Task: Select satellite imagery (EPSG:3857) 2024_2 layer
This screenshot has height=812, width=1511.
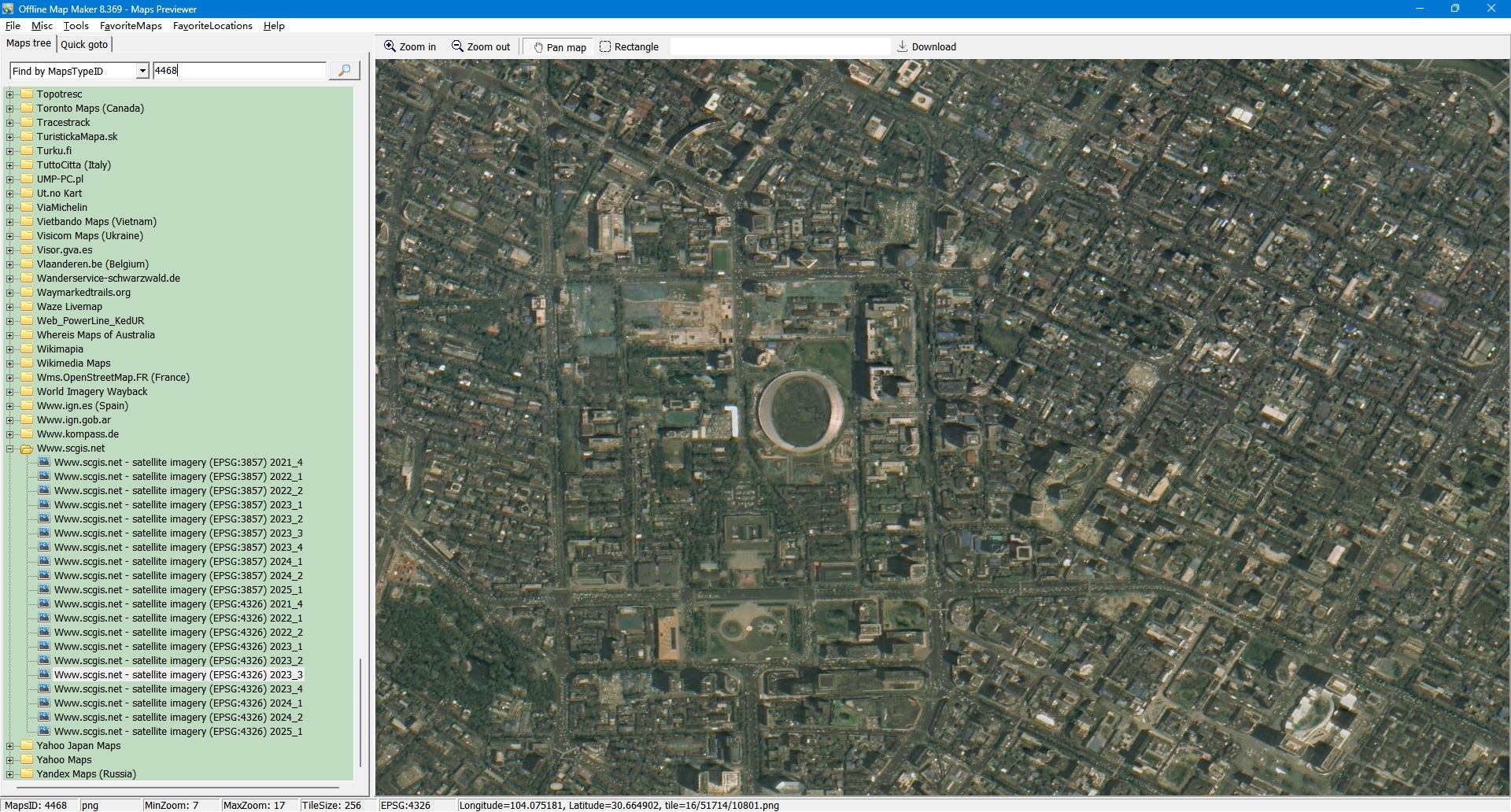Action: [178, 576]
